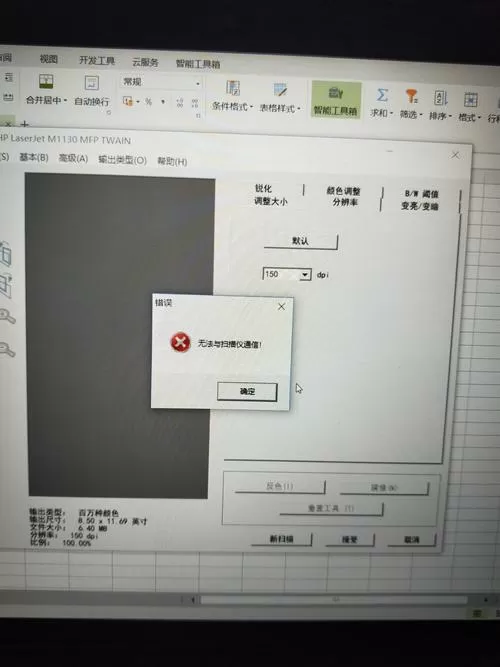Click the upper page-select icon in scanner sidebar
The image size is (500, 667).
[x=6, y=254]
